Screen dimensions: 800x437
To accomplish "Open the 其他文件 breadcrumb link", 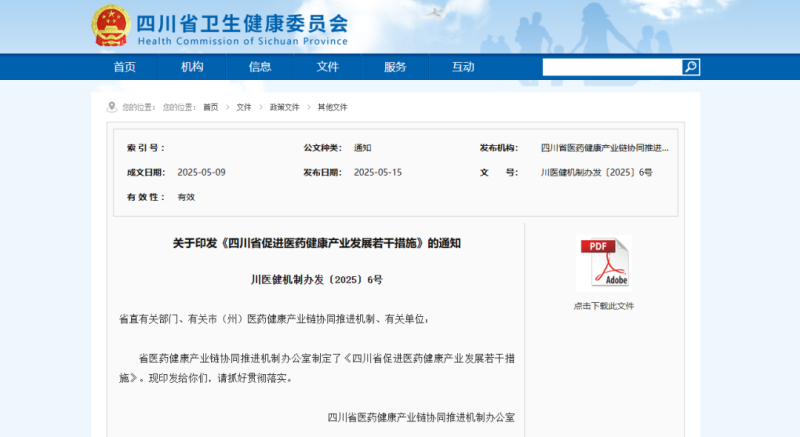I will coord(333,107).
